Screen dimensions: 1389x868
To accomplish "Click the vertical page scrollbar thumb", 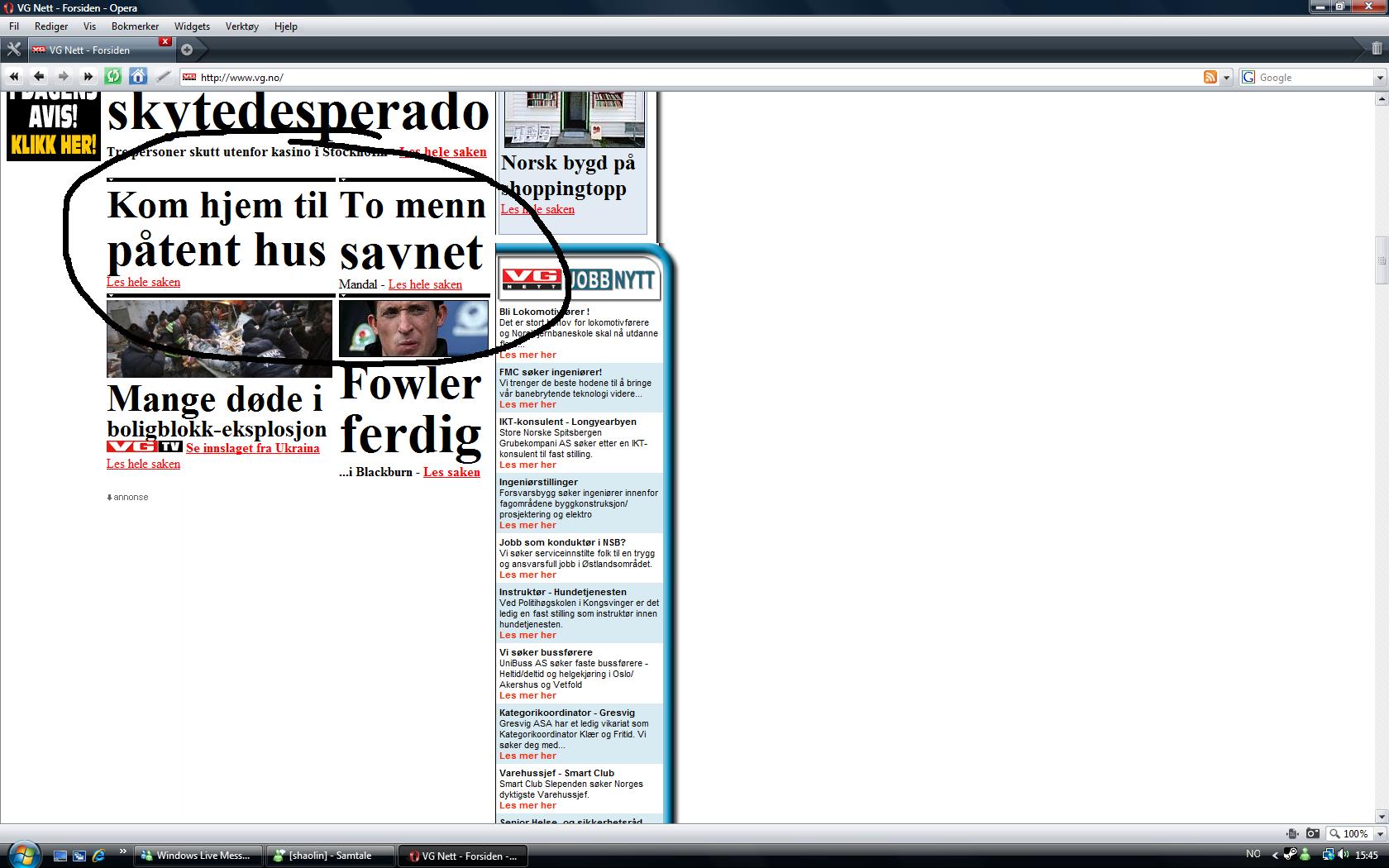I will [1382, 260].
